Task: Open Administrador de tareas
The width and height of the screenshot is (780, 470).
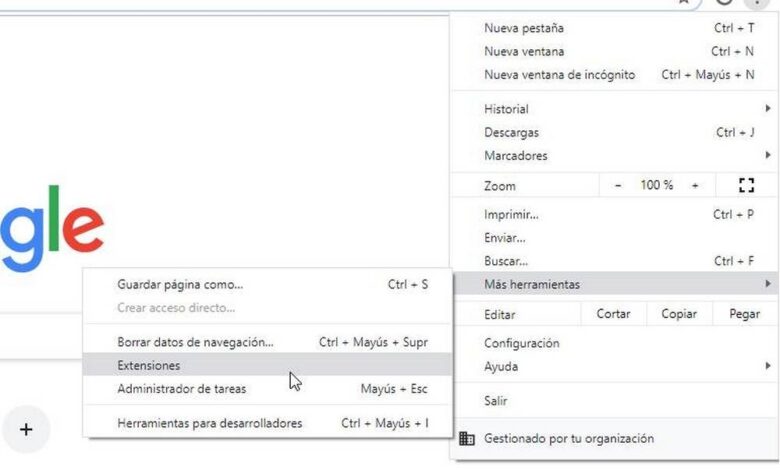Action: [x=268, y=389]
